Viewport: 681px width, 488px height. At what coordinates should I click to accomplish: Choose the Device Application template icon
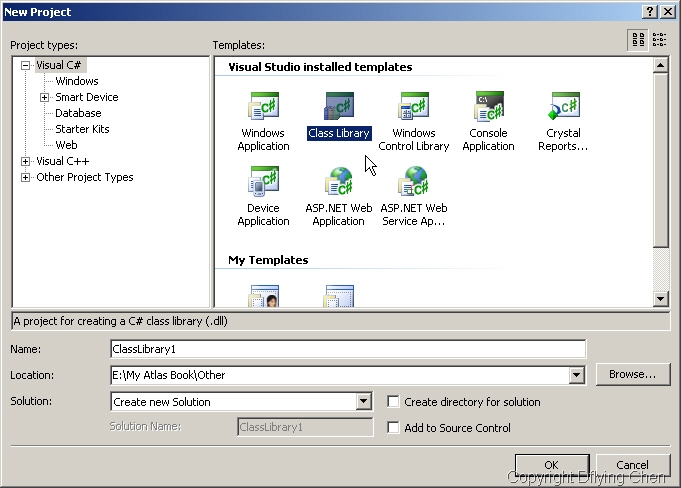point(264,181)
